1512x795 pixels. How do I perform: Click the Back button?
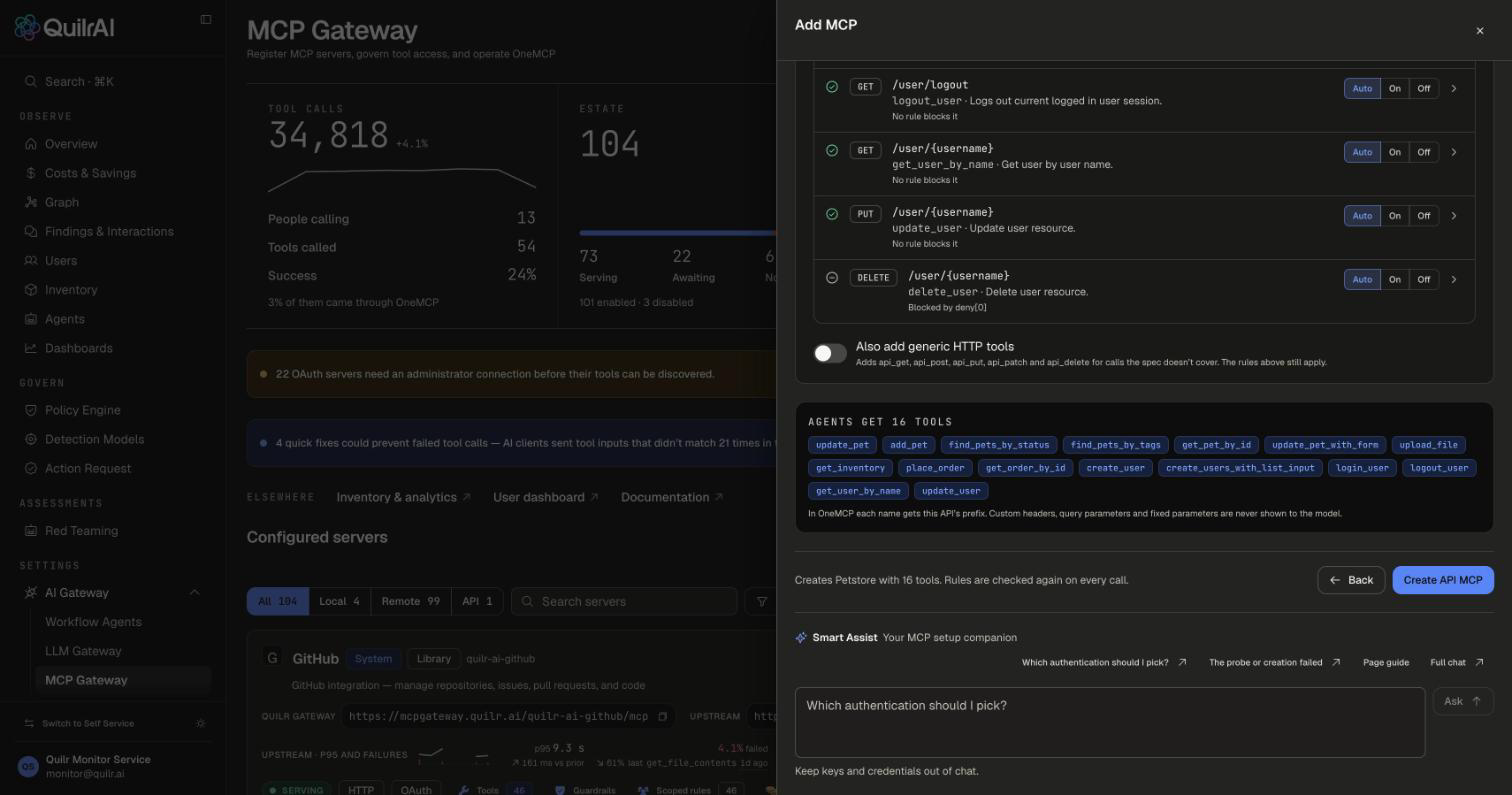tap(1351, 580)
